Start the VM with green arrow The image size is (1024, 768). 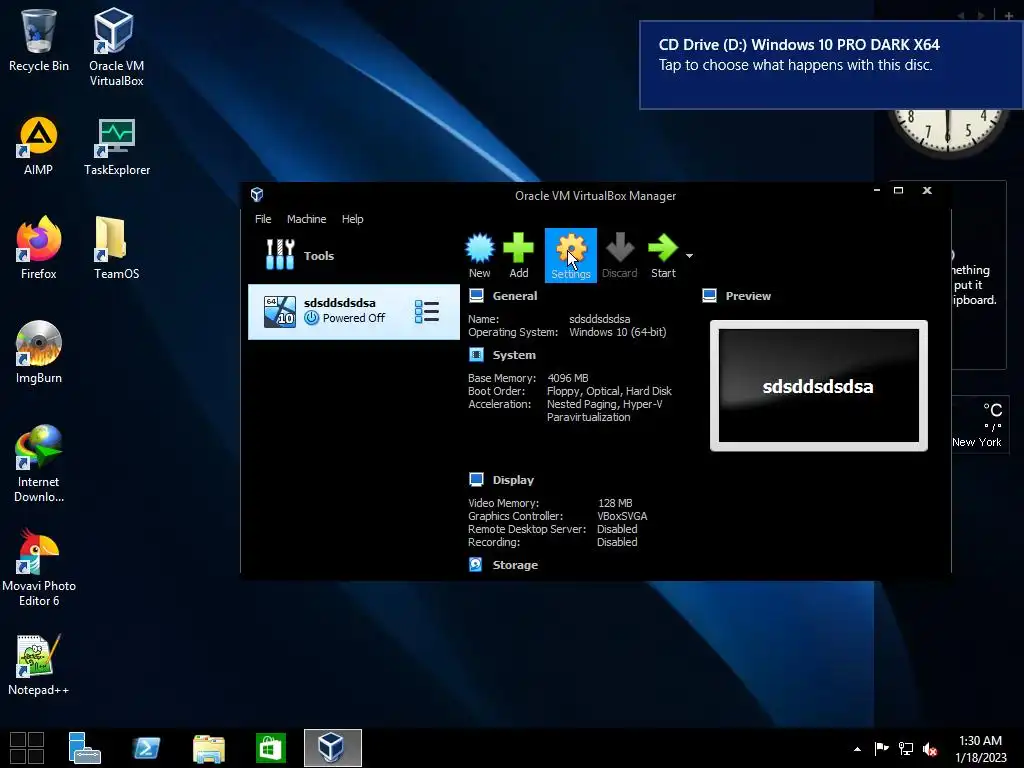pos(663,249)
